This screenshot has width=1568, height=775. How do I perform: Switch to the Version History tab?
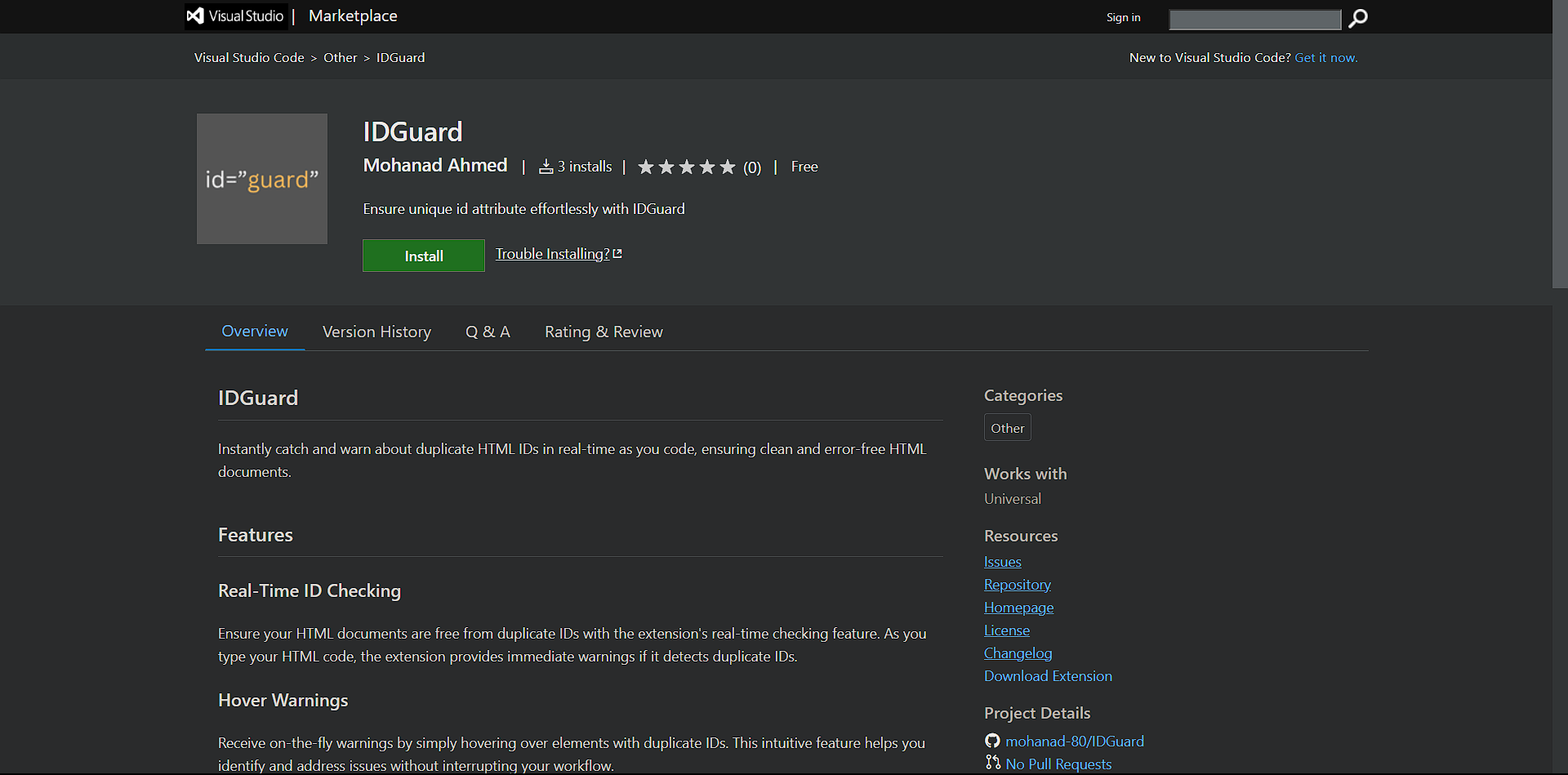(376, 332)
